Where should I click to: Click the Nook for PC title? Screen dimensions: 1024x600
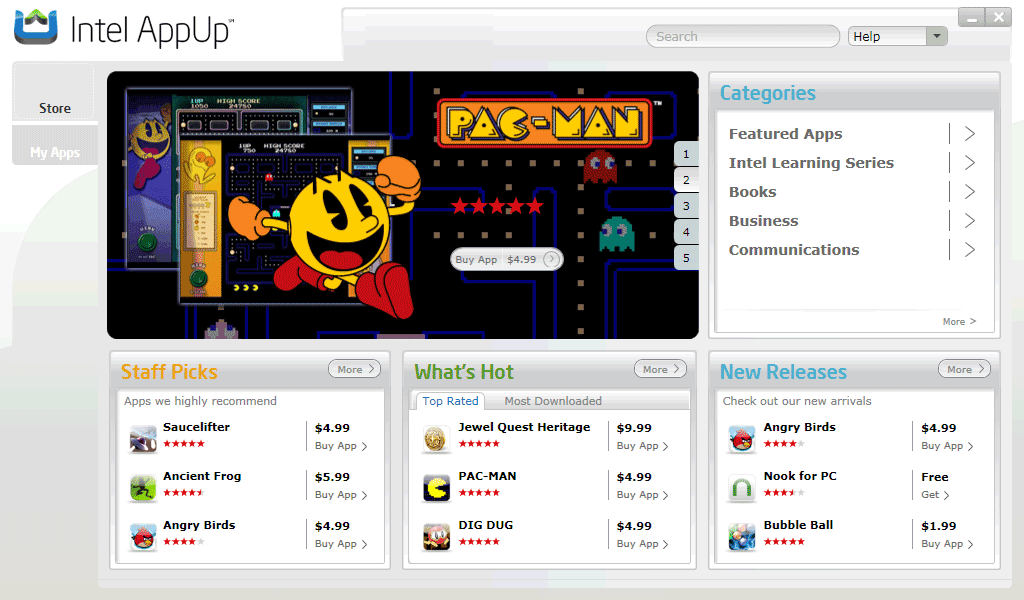tap(800, 476)
